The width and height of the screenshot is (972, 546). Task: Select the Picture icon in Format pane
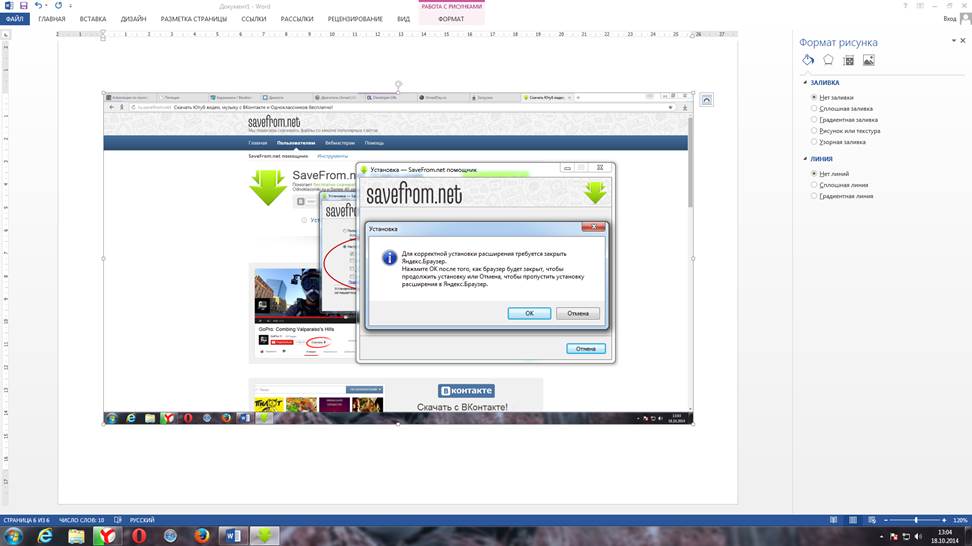click(868, 60)
